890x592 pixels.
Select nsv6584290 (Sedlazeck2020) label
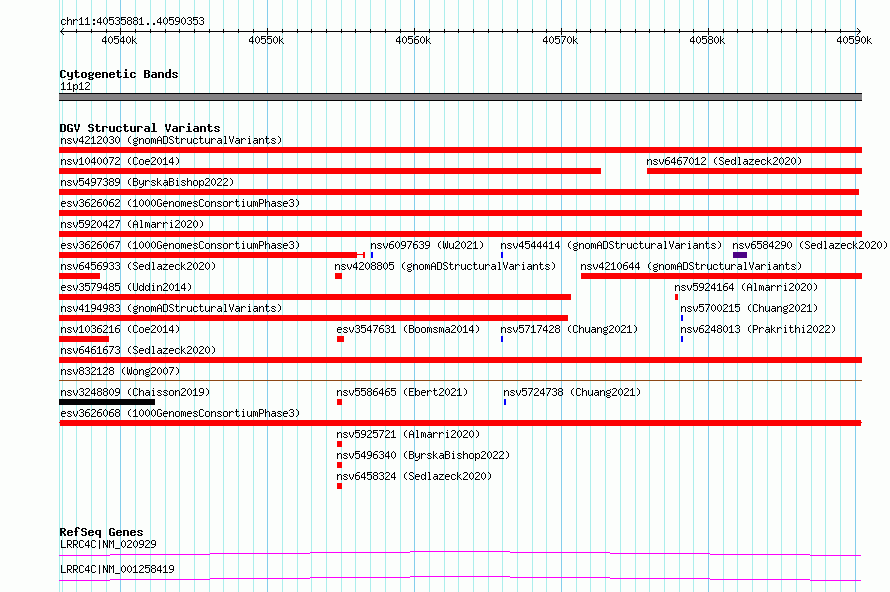[x=809, y=245]
